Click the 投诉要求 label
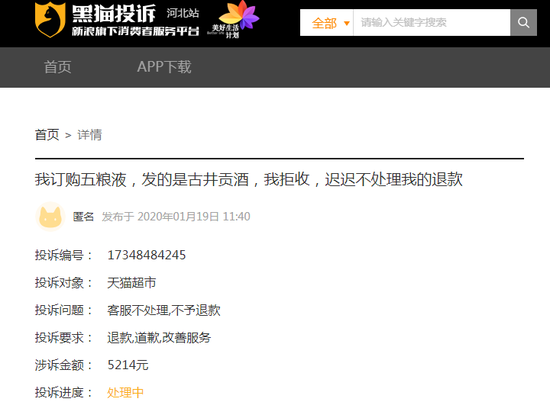The height and width of the screenshot is (418, 550). point(63,338)
